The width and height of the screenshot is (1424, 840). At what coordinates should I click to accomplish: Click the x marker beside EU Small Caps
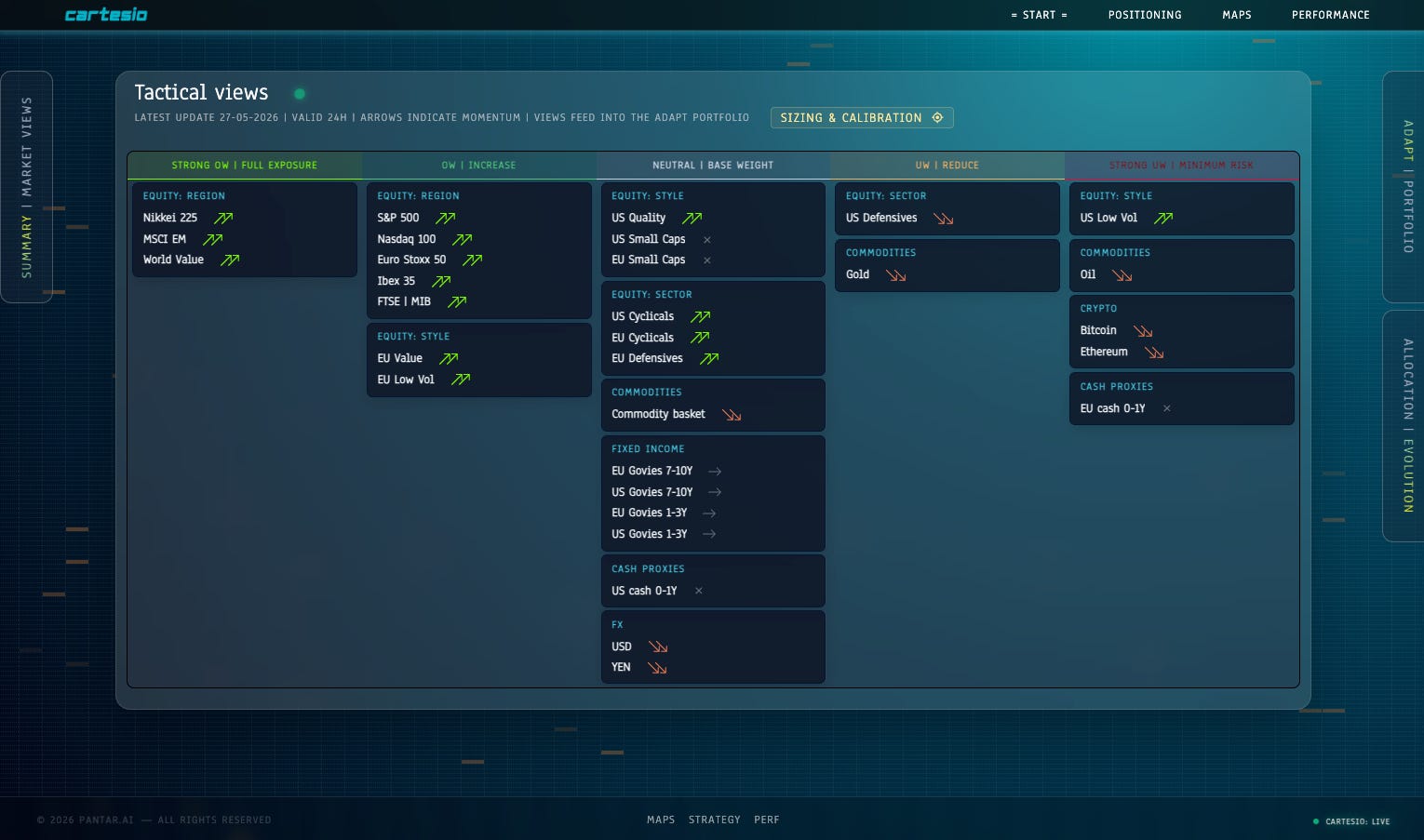click(707, 260)
